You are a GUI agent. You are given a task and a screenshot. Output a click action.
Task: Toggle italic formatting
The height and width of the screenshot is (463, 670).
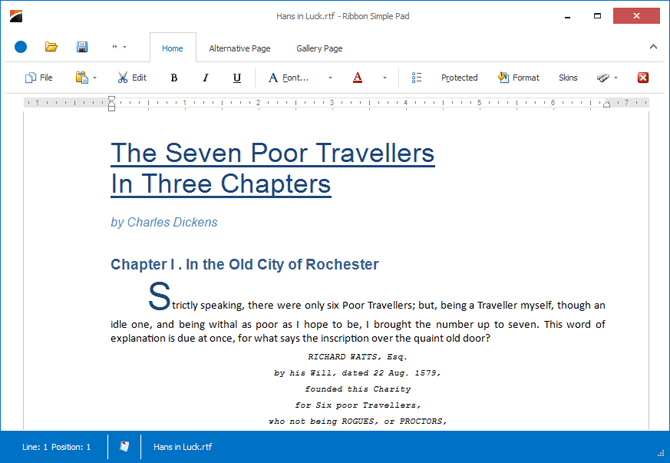pyautogui.click(x=205, y=78)
